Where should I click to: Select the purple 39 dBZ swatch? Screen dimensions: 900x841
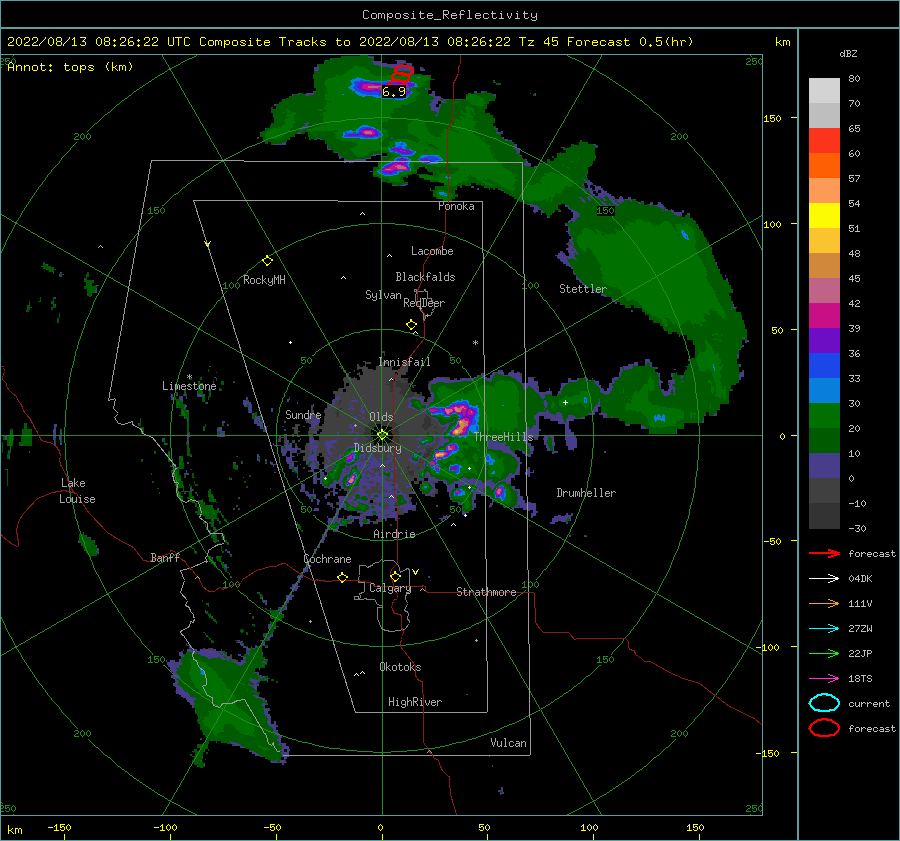(824, 340)
